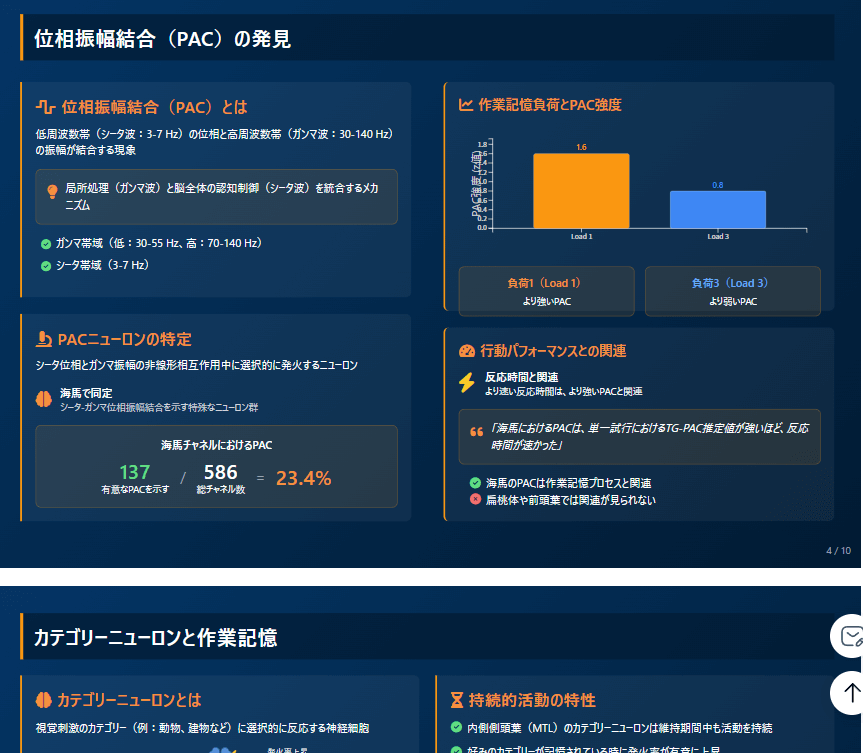Click the waveform icon beside 位相振幅結合（PAC）とは

click(45, 107)
